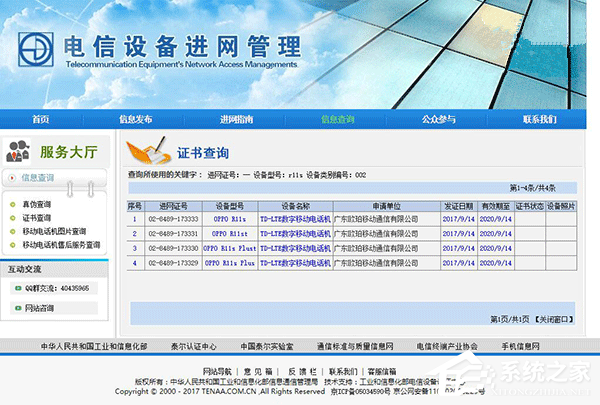Click the 进网证号 column header
The height and width of the screenshot is (405, 600).
(173, 206)
